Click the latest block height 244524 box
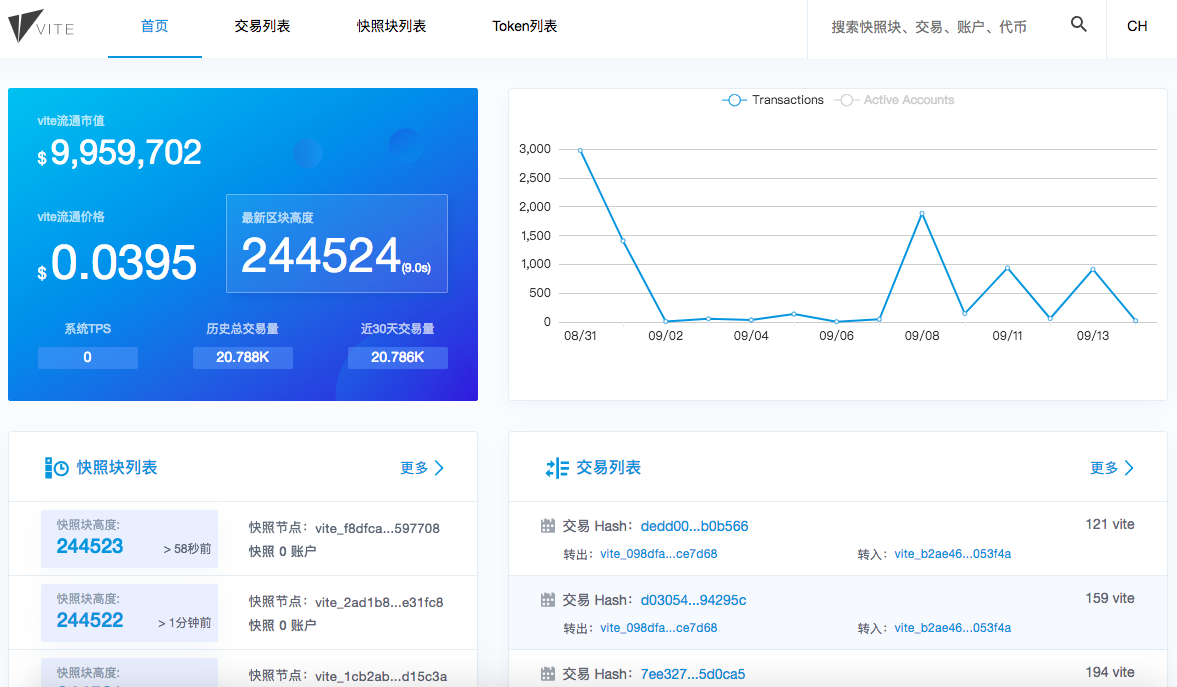 (337, 243)
